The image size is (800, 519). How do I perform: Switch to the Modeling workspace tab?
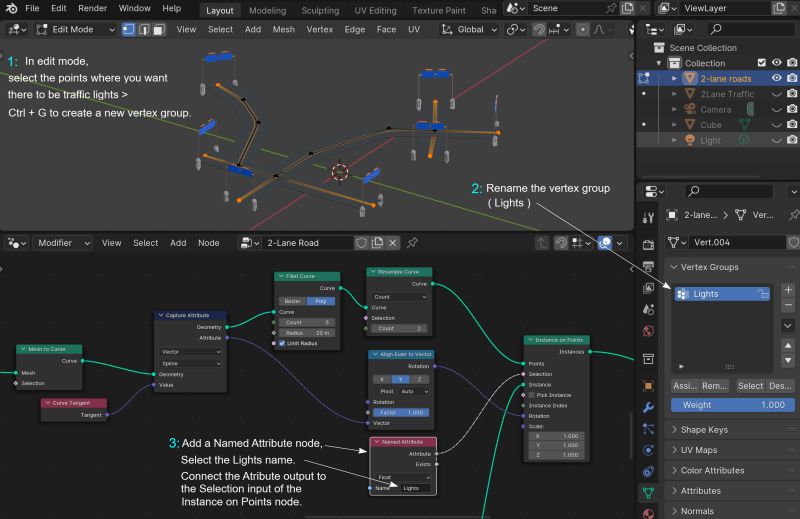[267, 10]
